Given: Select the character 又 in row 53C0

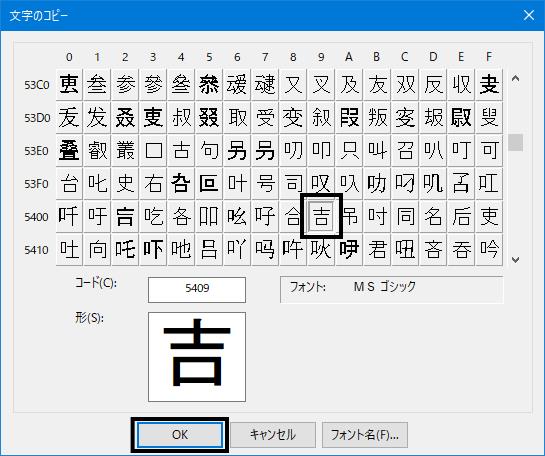Looking at the screenshot, I should tap(293, 84).
